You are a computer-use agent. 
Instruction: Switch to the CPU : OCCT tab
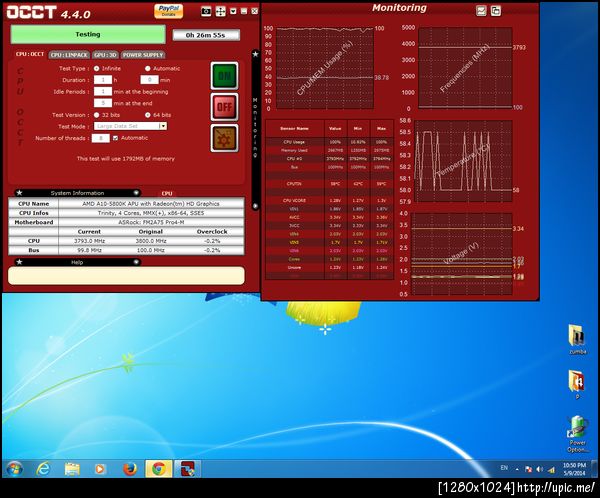30,54
